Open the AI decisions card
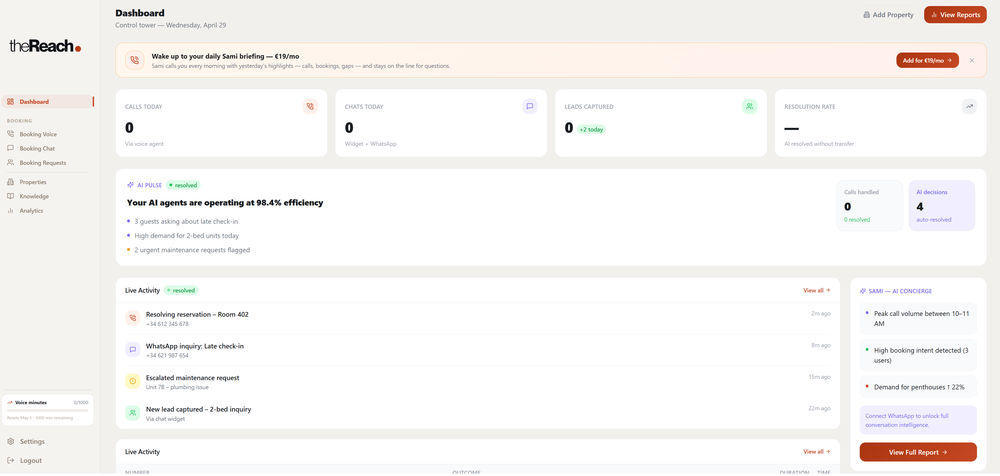This screenshot has height=476, width=1000. tap(941, 205)
